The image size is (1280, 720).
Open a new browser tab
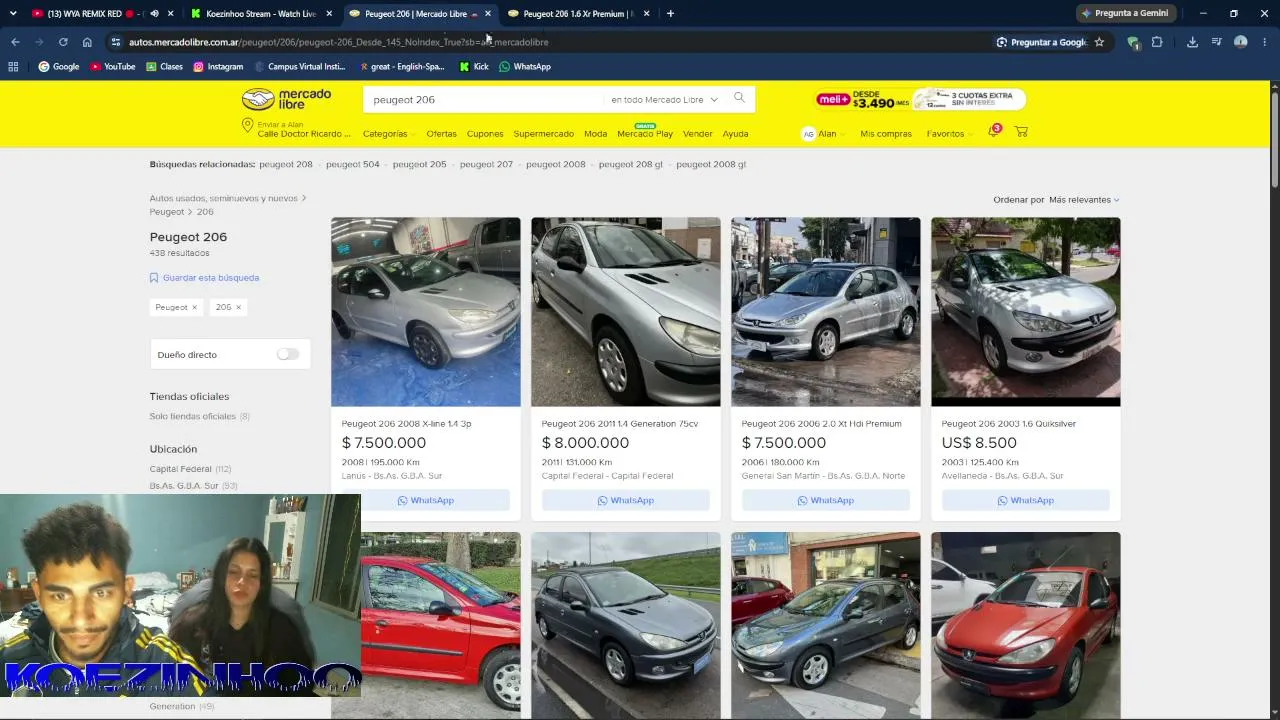[670, 14]
